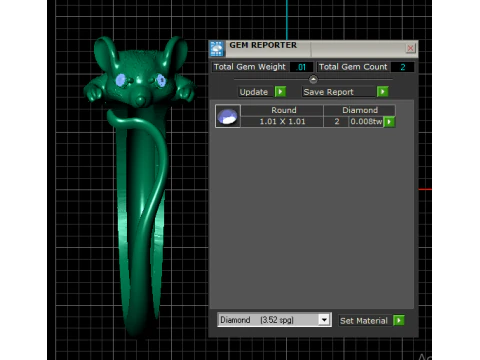Open the Diamond (3.52 spg) material dropdown
Screen dimensions: 480x360
[274, 320]
